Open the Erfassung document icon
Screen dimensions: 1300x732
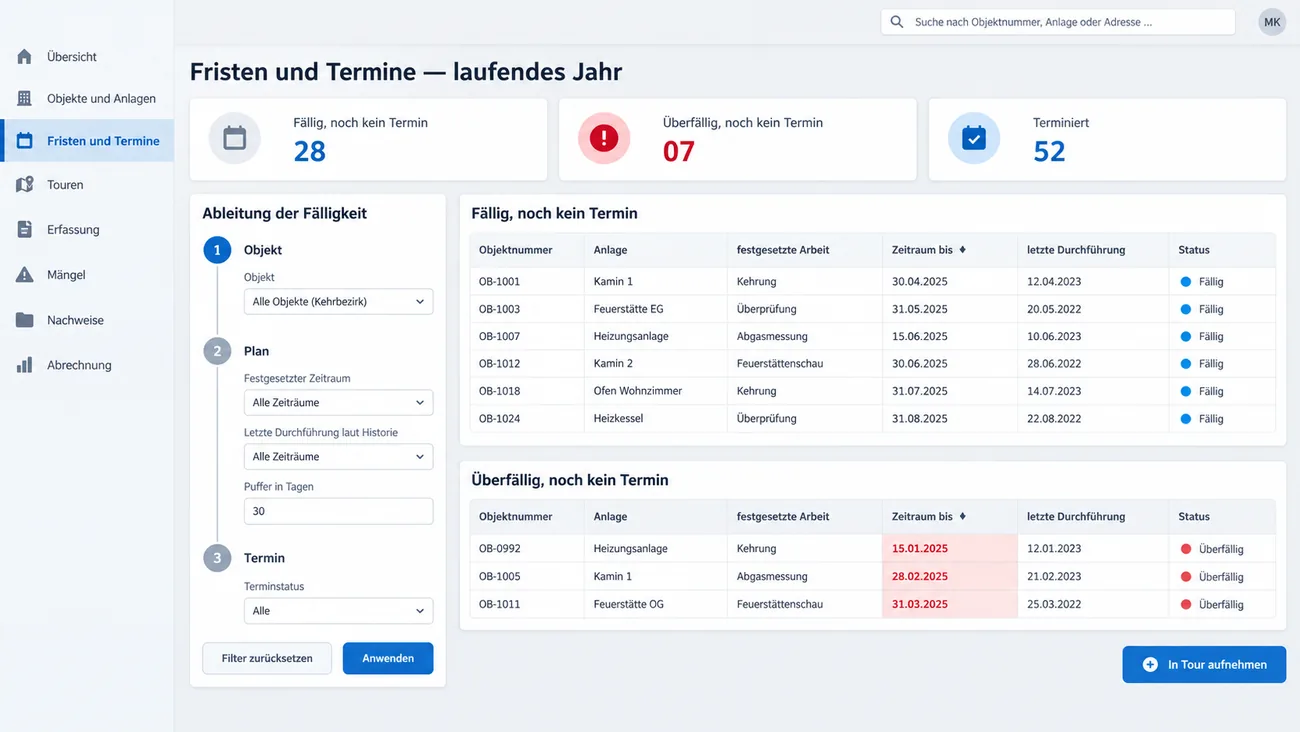25,230
